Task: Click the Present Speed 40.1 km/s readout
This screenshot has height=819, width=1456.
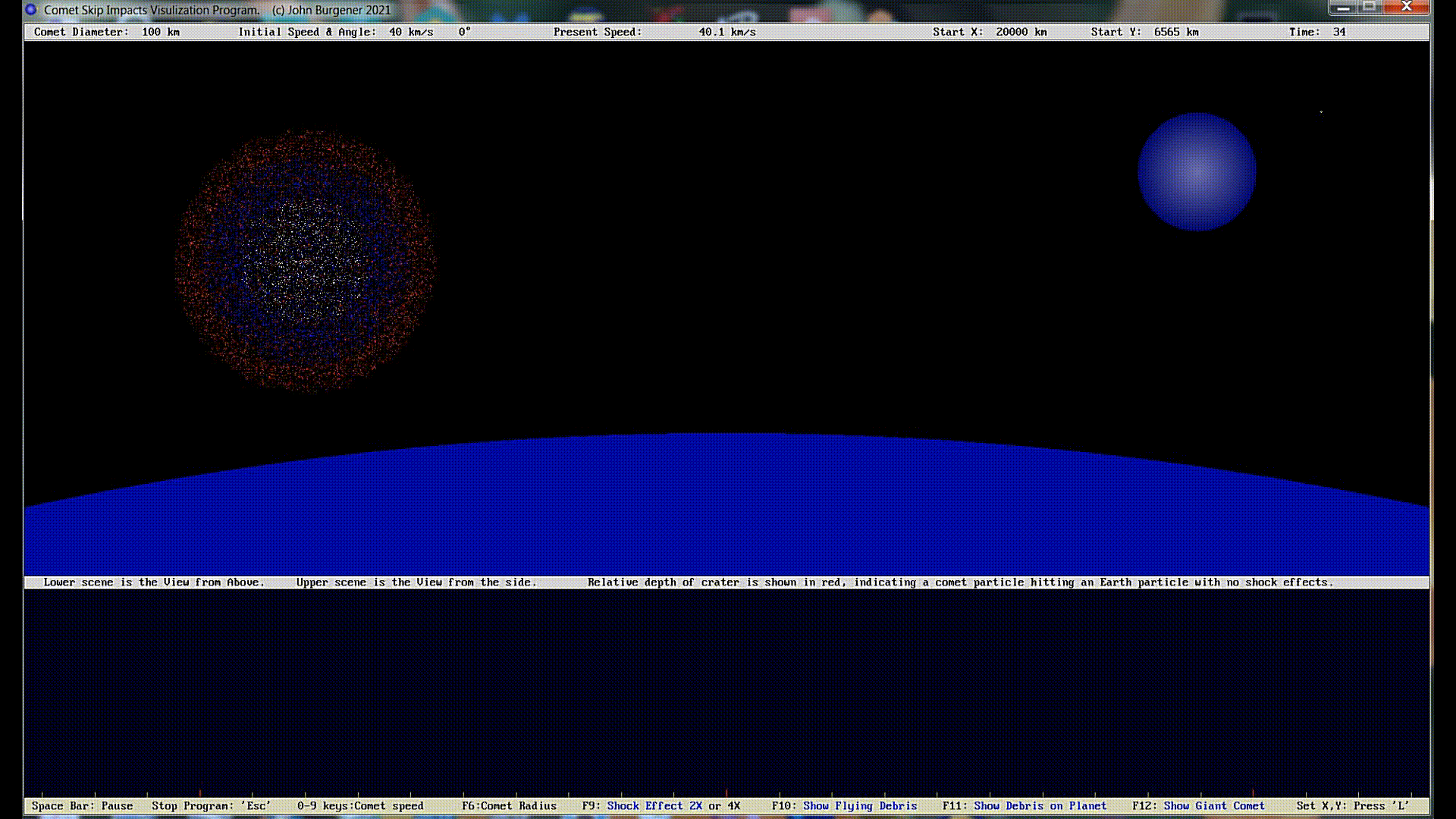Action: 654,32
